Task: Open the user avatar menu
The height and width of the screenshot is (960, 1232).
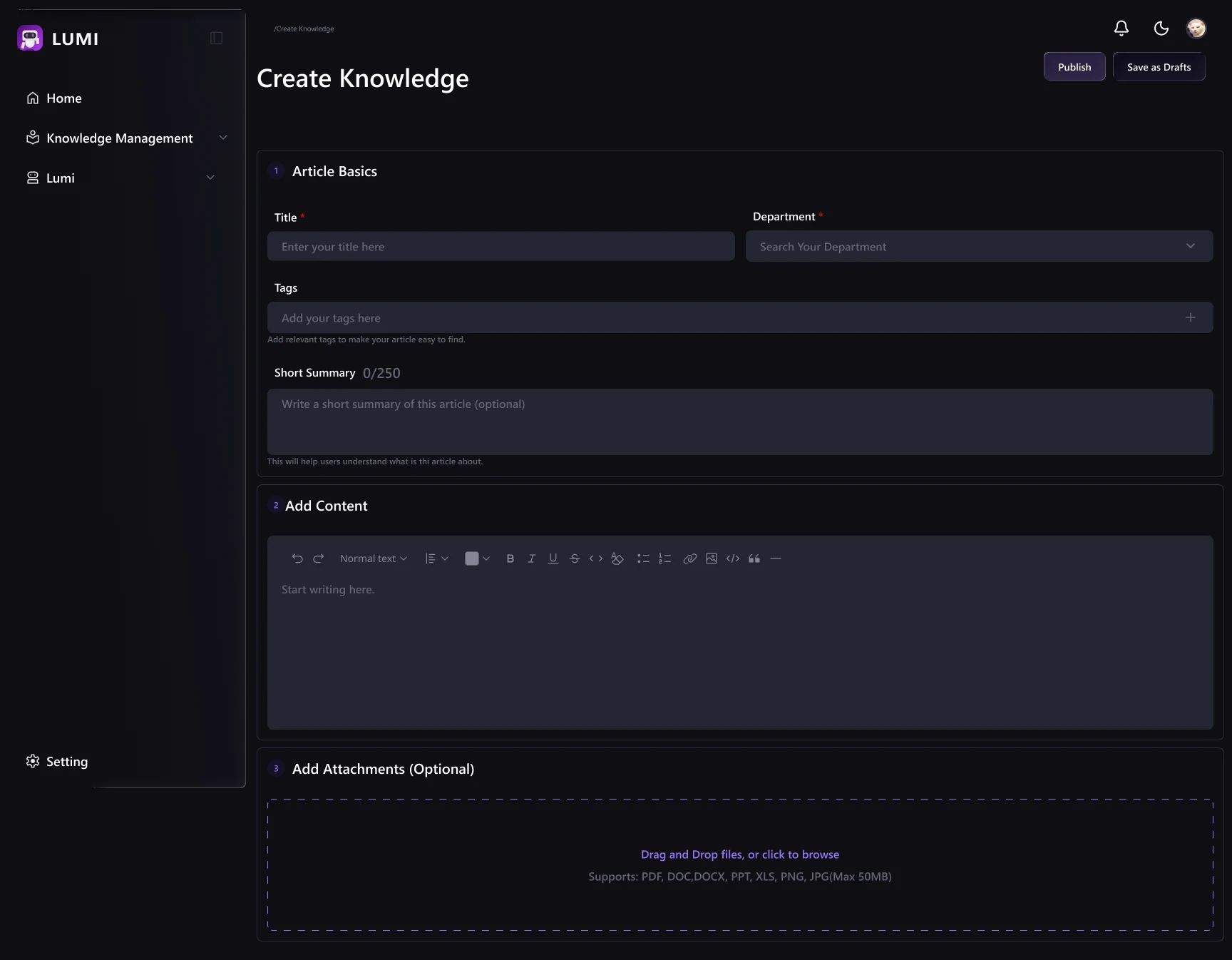Action: [x=1196, y=28]
